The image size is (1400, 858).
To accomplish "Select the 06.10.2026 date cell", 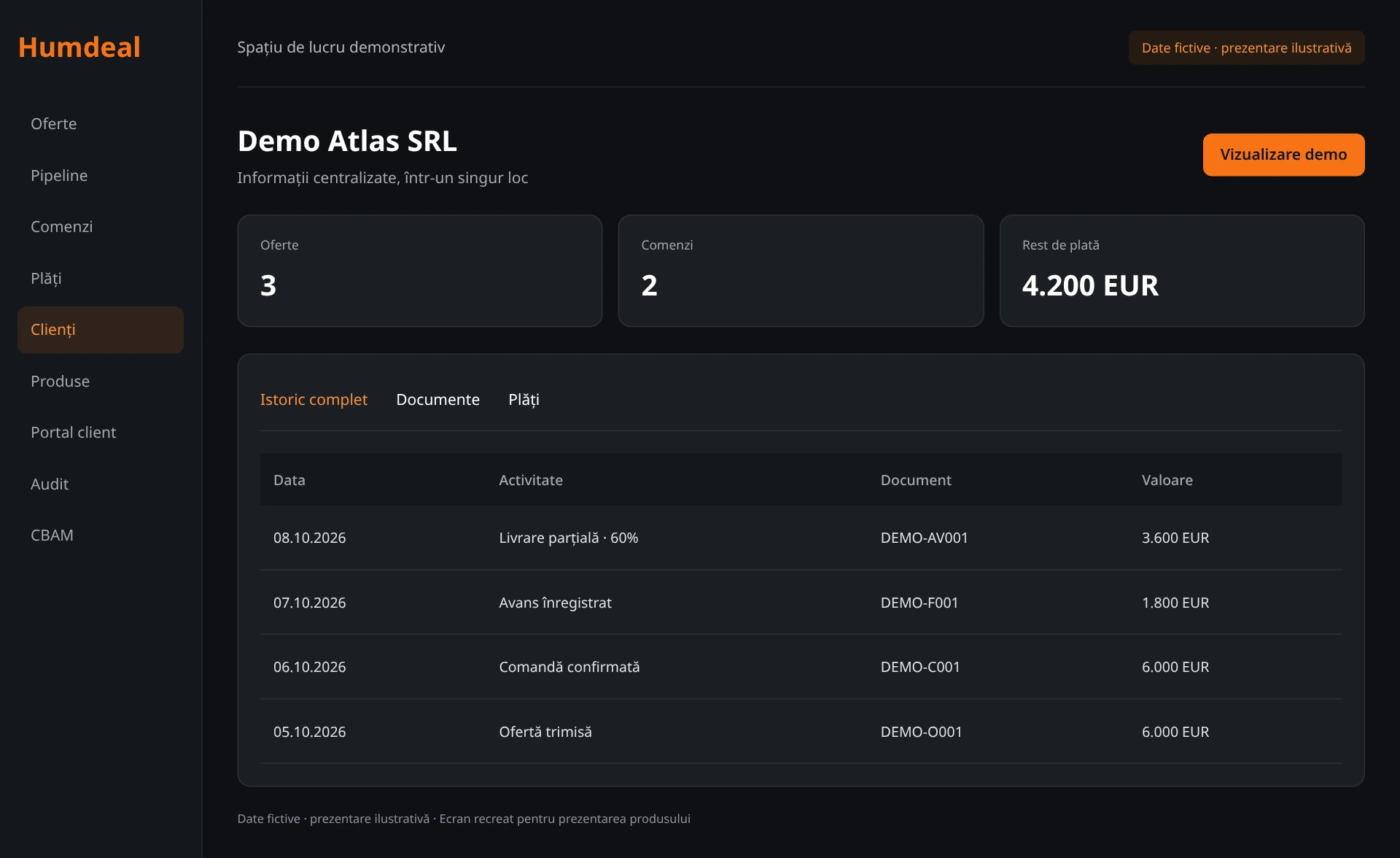I will tap(310, 667).
